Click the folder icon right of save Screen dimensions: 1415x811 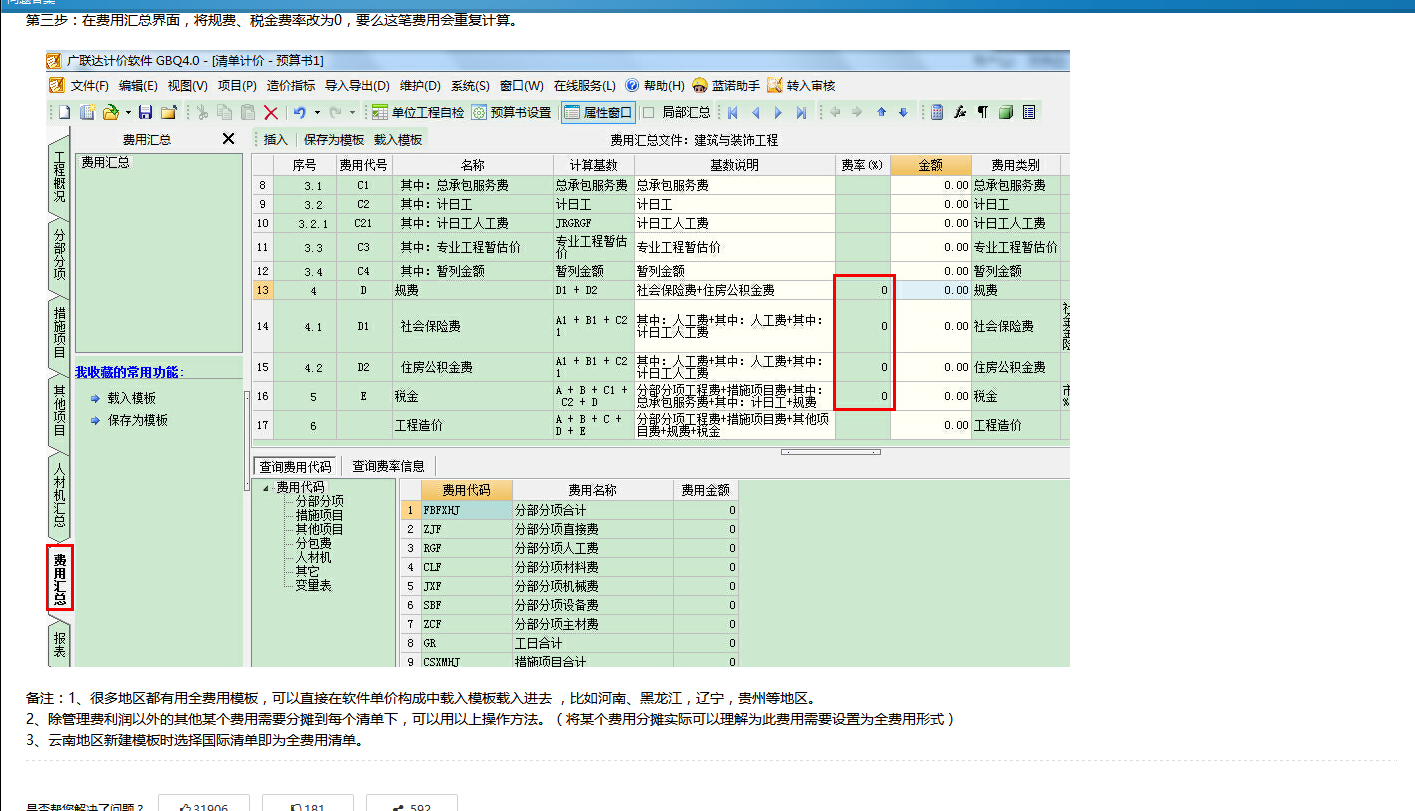pos(169,112)
